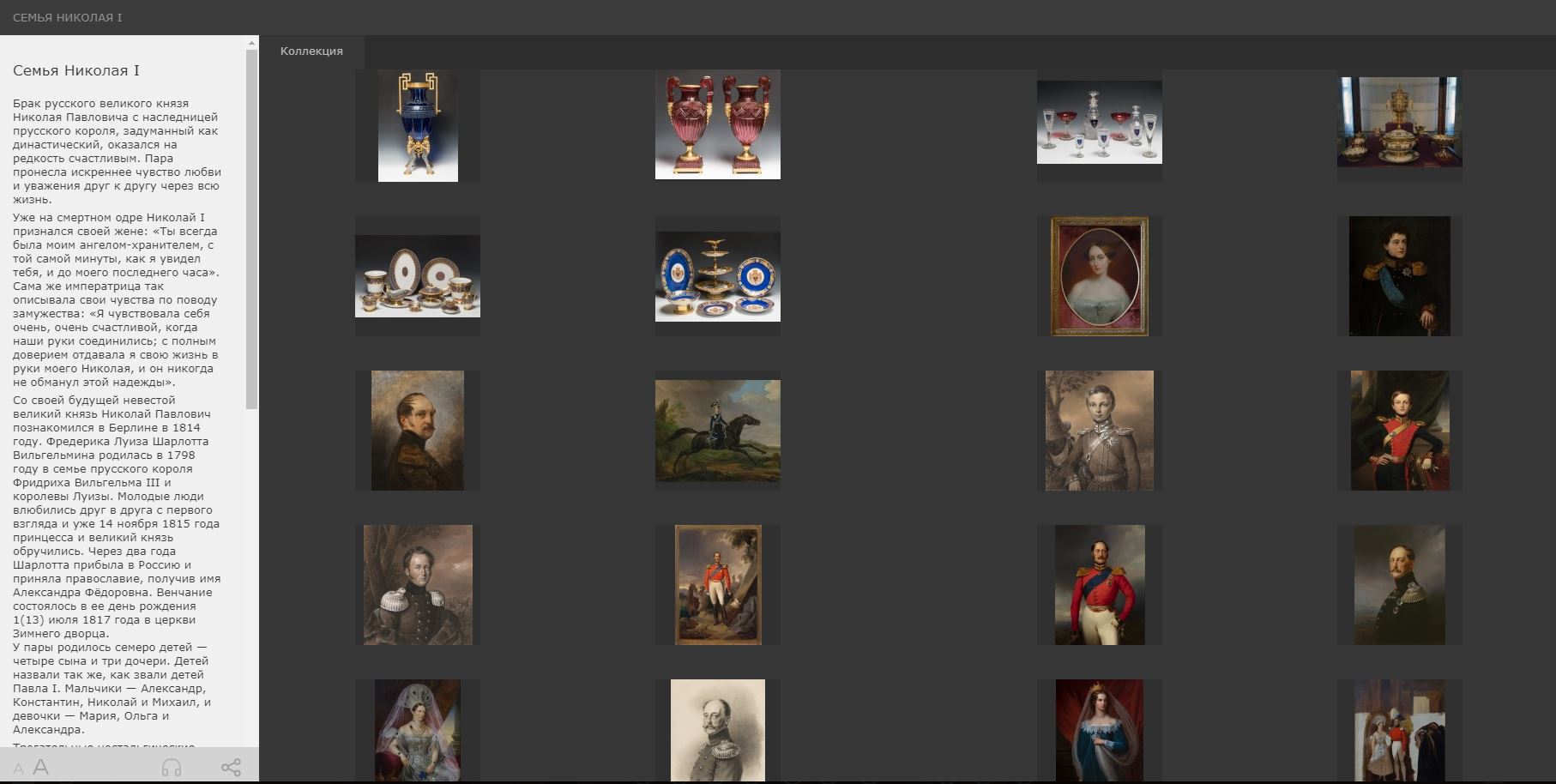1556x784 pixels.
Task: Click the СЕМЬЯ НИКОЛАЯ I header title
Action: pyautogui.click(x=67, y=17)
